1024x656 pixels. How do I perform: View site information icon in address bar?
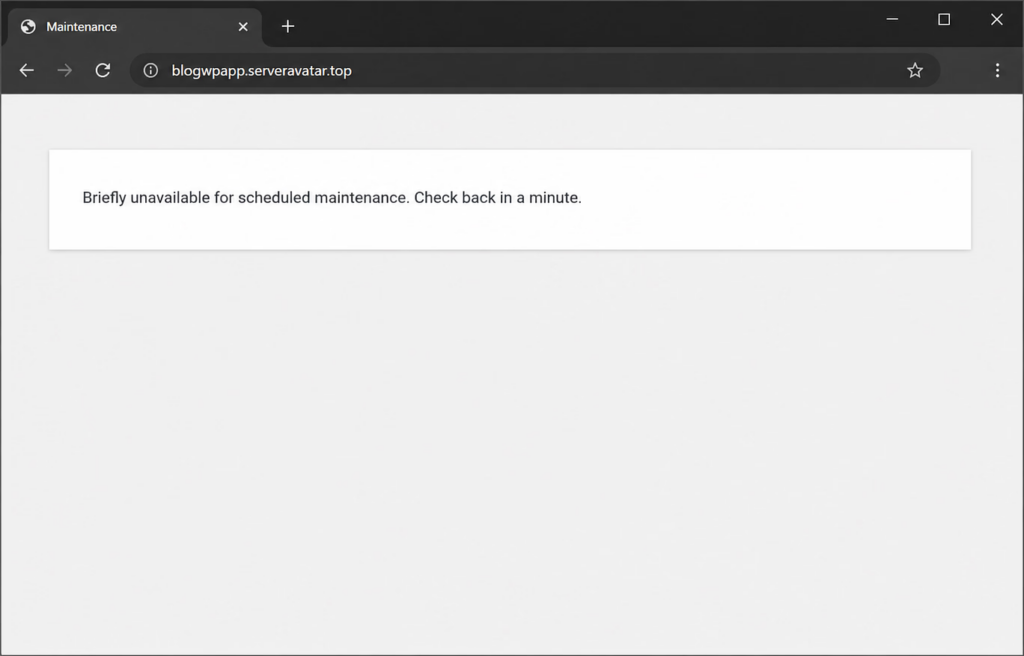click(x=151, y=71)
